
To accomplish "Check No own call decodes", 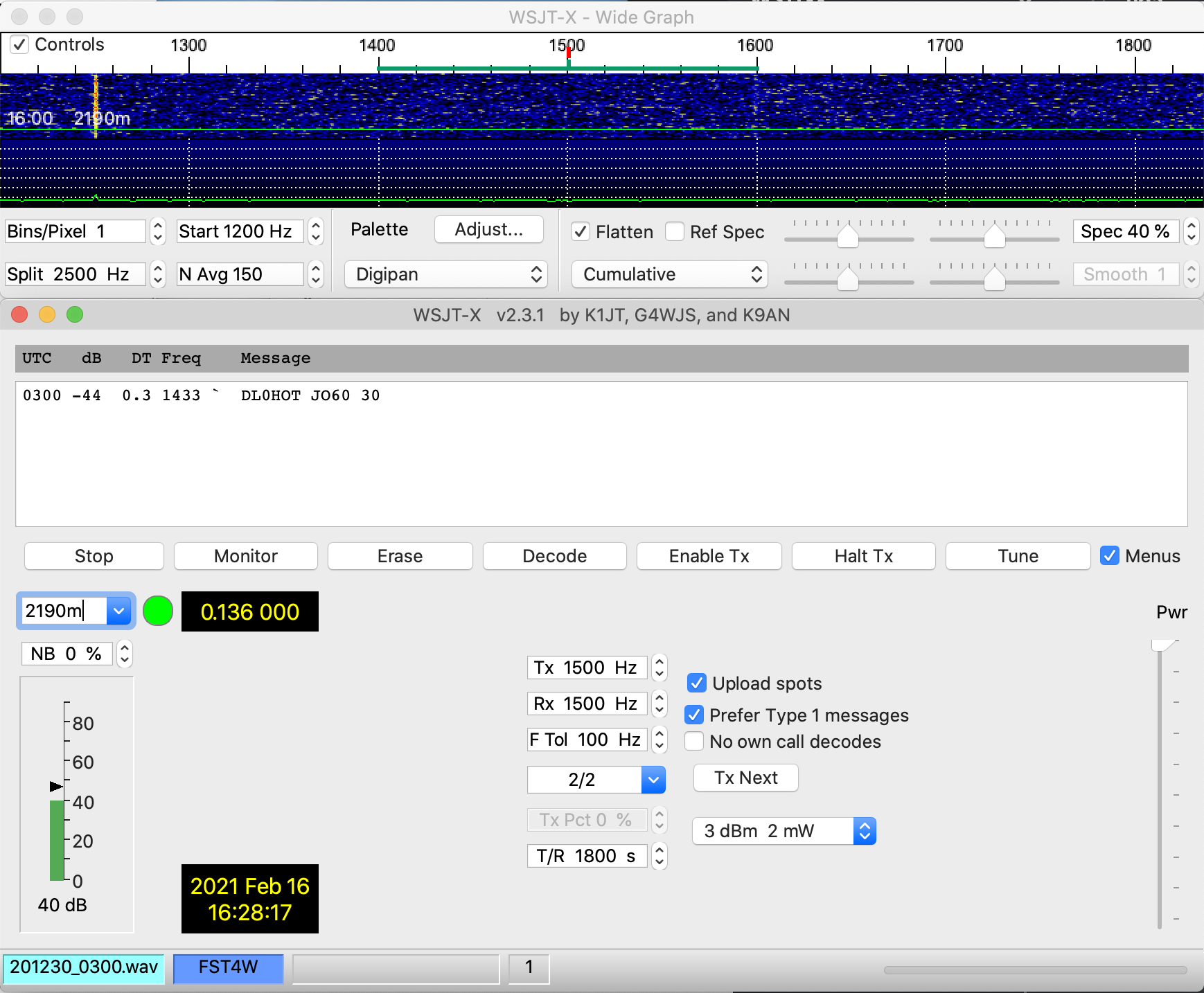I will 694,742.
